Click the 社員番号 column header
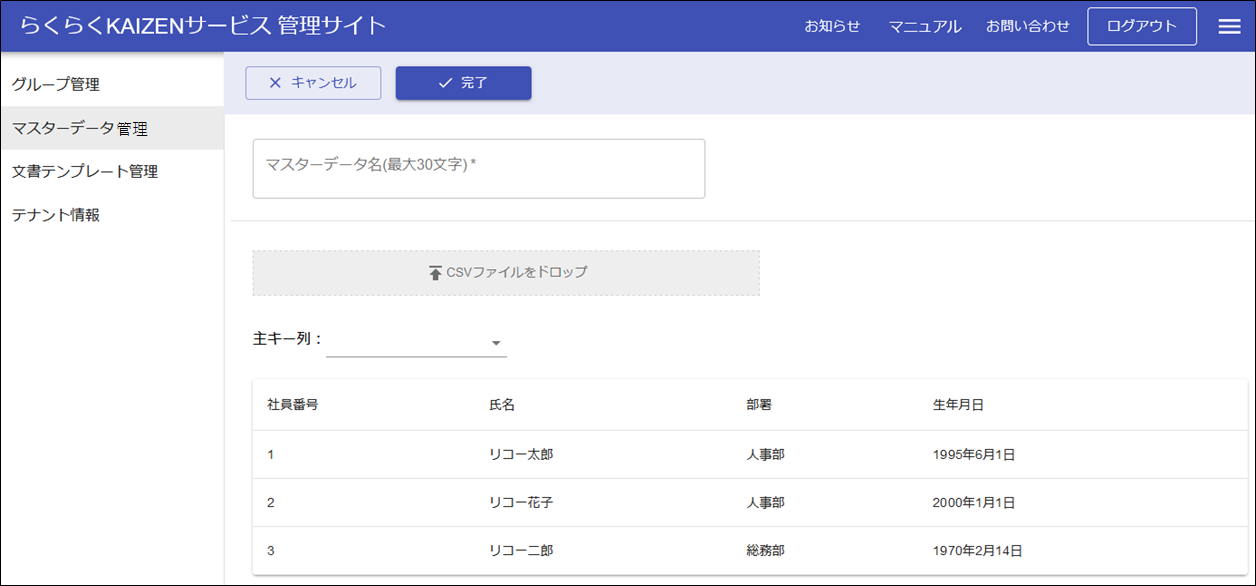The width and height of the screenshot is (1256, 586). click(293, 405)
